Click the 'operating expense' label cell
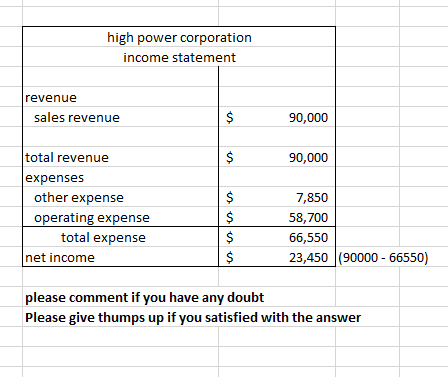The height and width of the screenshot is (377, 448). [121, 217]
